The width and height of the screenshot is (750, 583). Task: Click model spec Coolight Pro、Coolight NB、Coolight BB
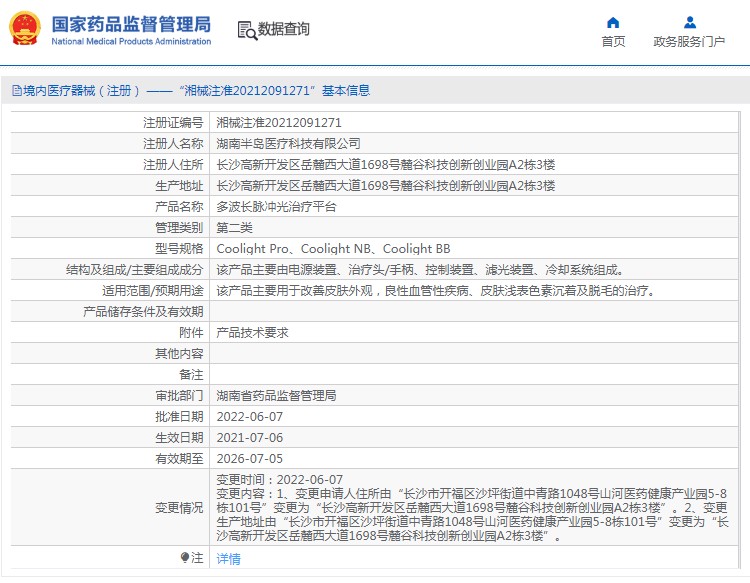(333, 249)
